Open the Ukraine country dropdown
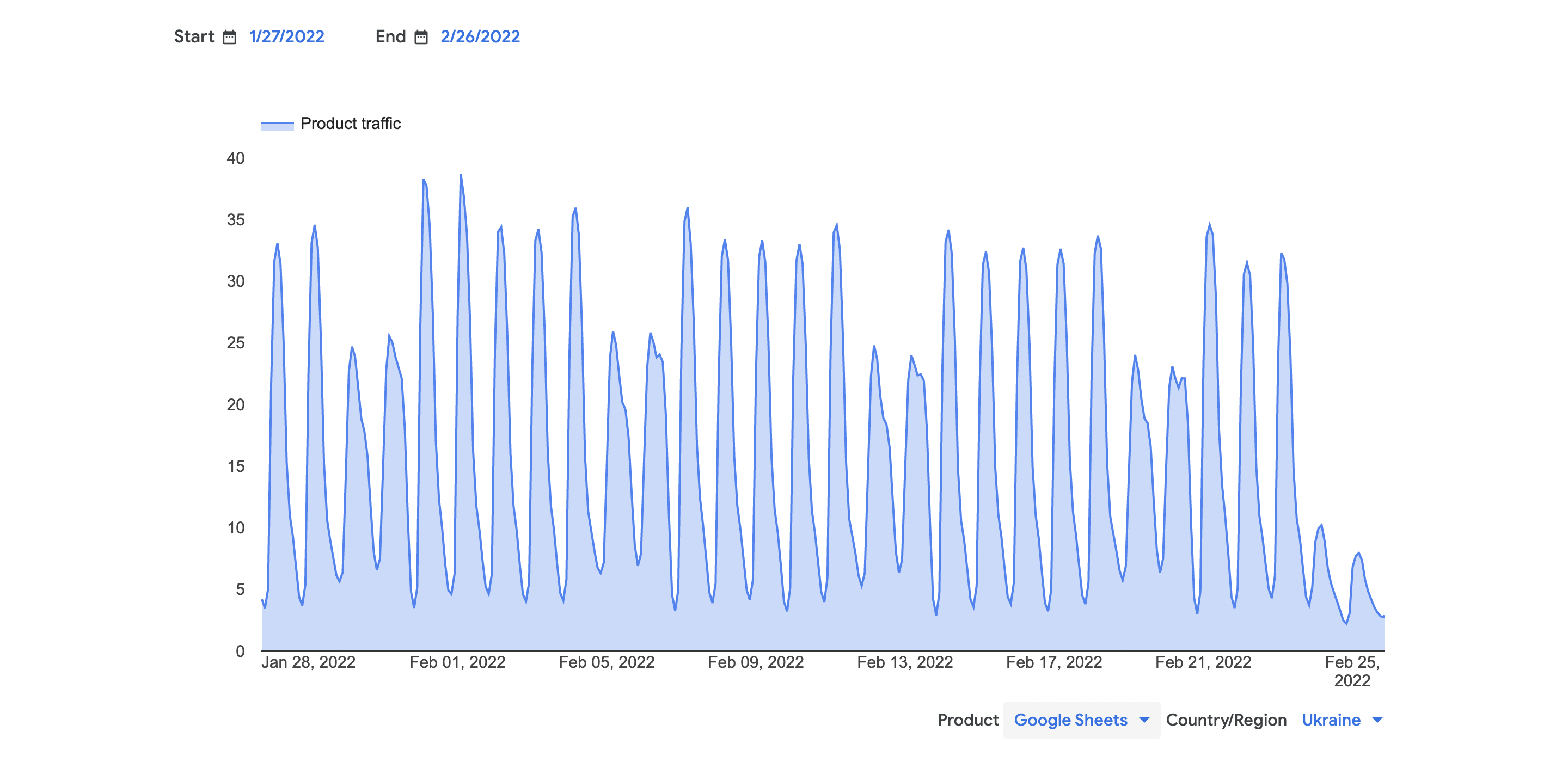This screenshot has width=1568, height=762. (x=1331, y=720)
